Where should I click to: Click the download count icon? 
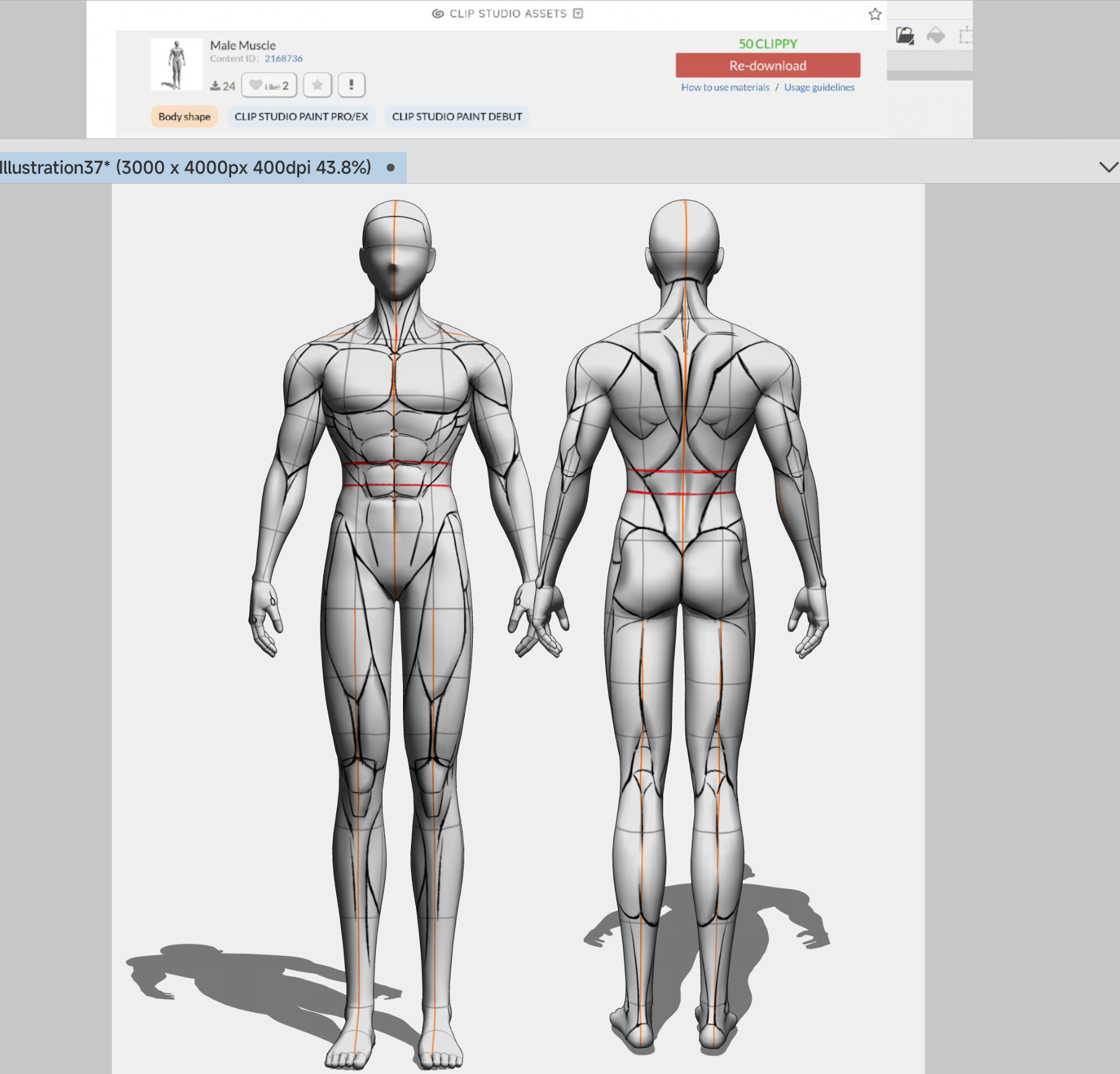click(215, 86)
